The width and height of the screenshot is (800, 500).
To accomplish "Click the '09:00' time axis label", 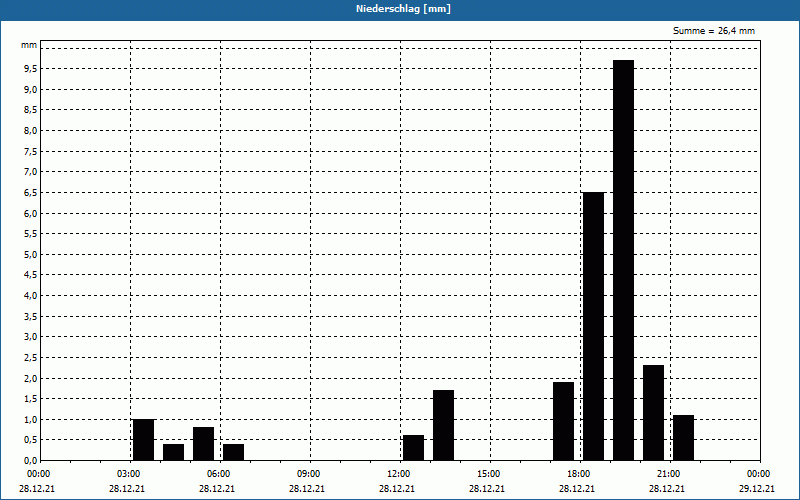I will click(308, 474).
